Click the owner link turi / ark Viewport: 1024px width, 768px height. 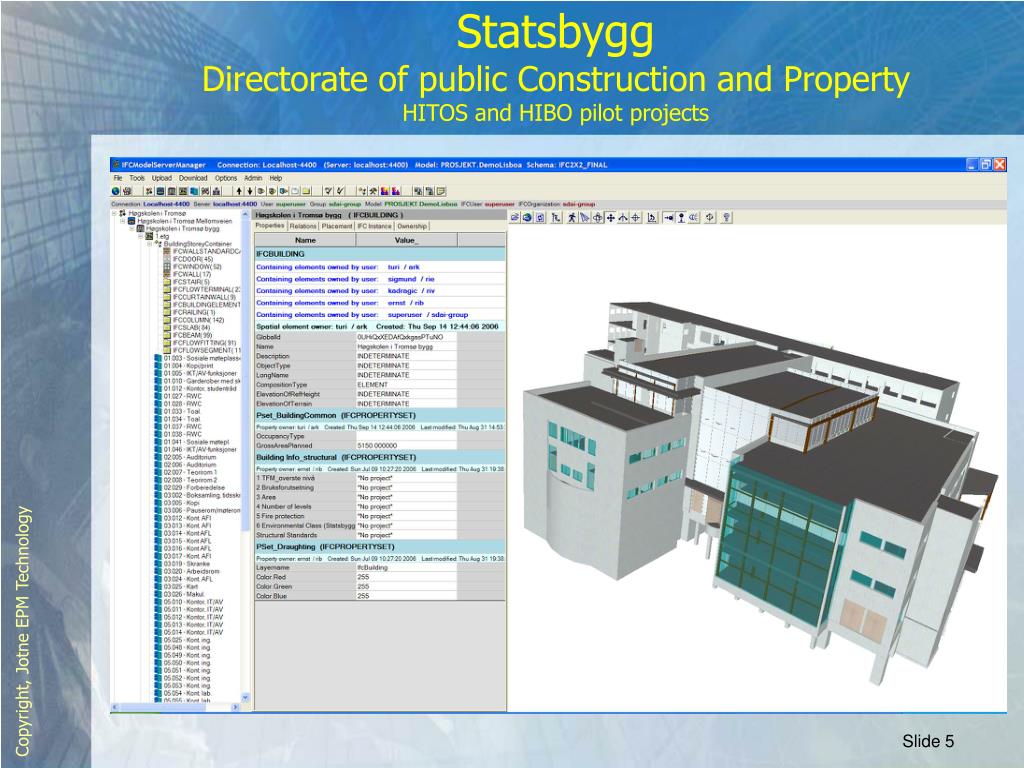404,267
